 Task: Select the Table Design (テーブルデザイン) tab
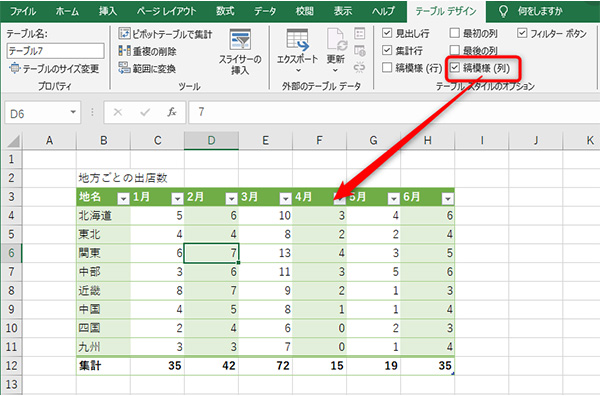(x=446, y=11)
